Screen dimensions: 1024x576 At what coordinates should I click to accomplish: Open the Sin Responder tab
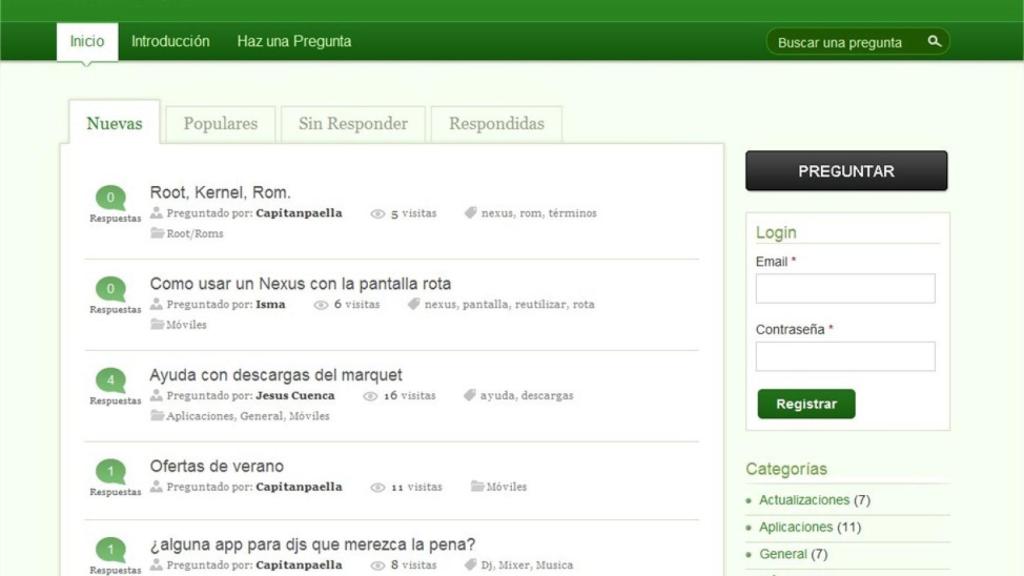coord(353,123)
